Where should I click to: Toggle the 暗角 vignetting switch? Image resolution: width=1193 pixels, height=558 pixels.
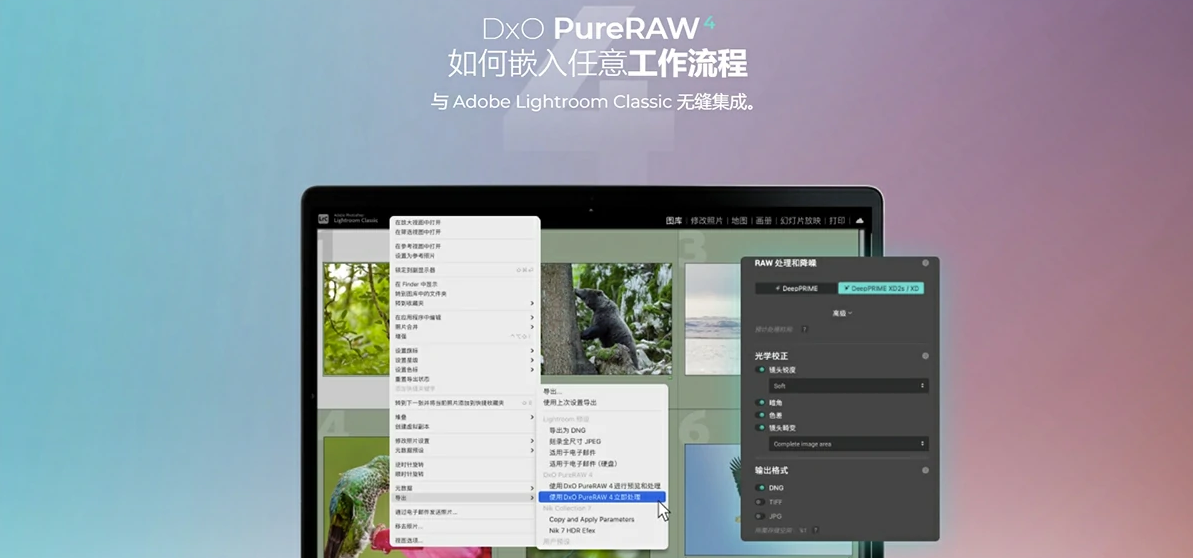point(760,402)
